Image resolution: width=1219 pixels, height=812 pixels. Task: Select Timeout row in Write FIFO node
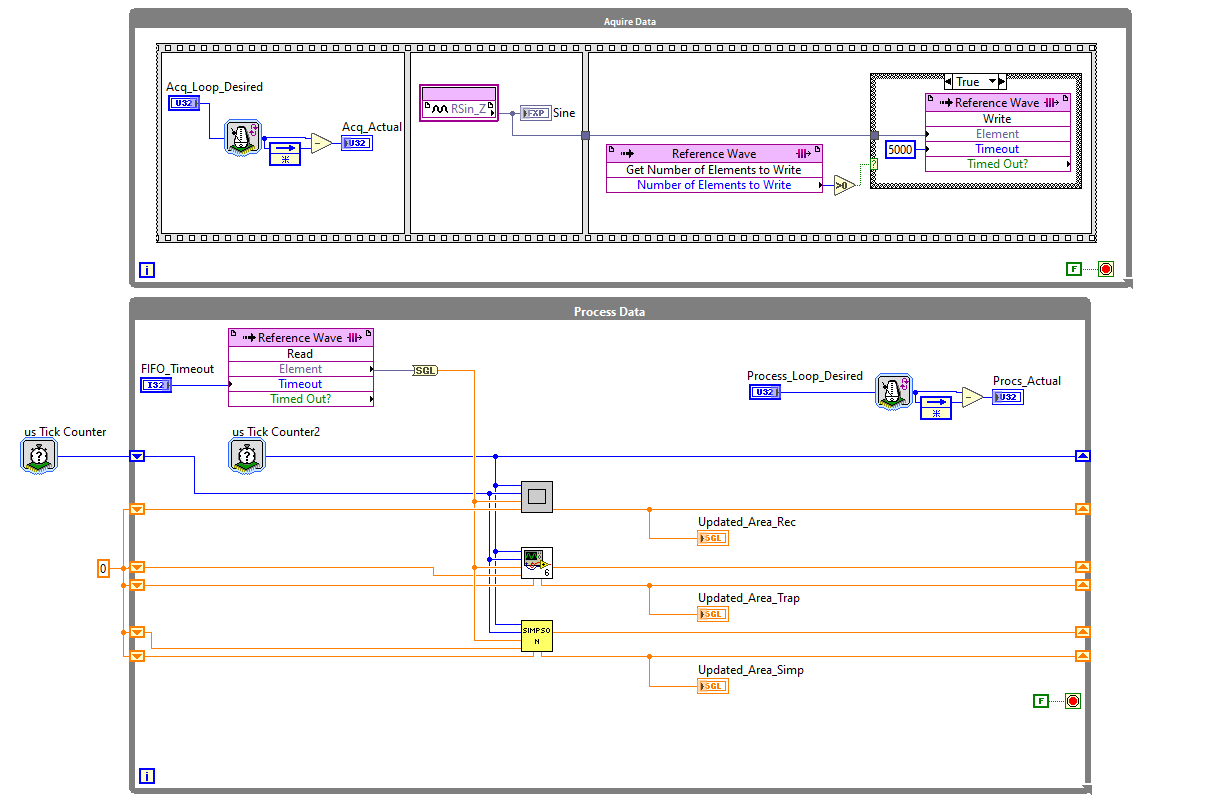click(x=997, y=149)
